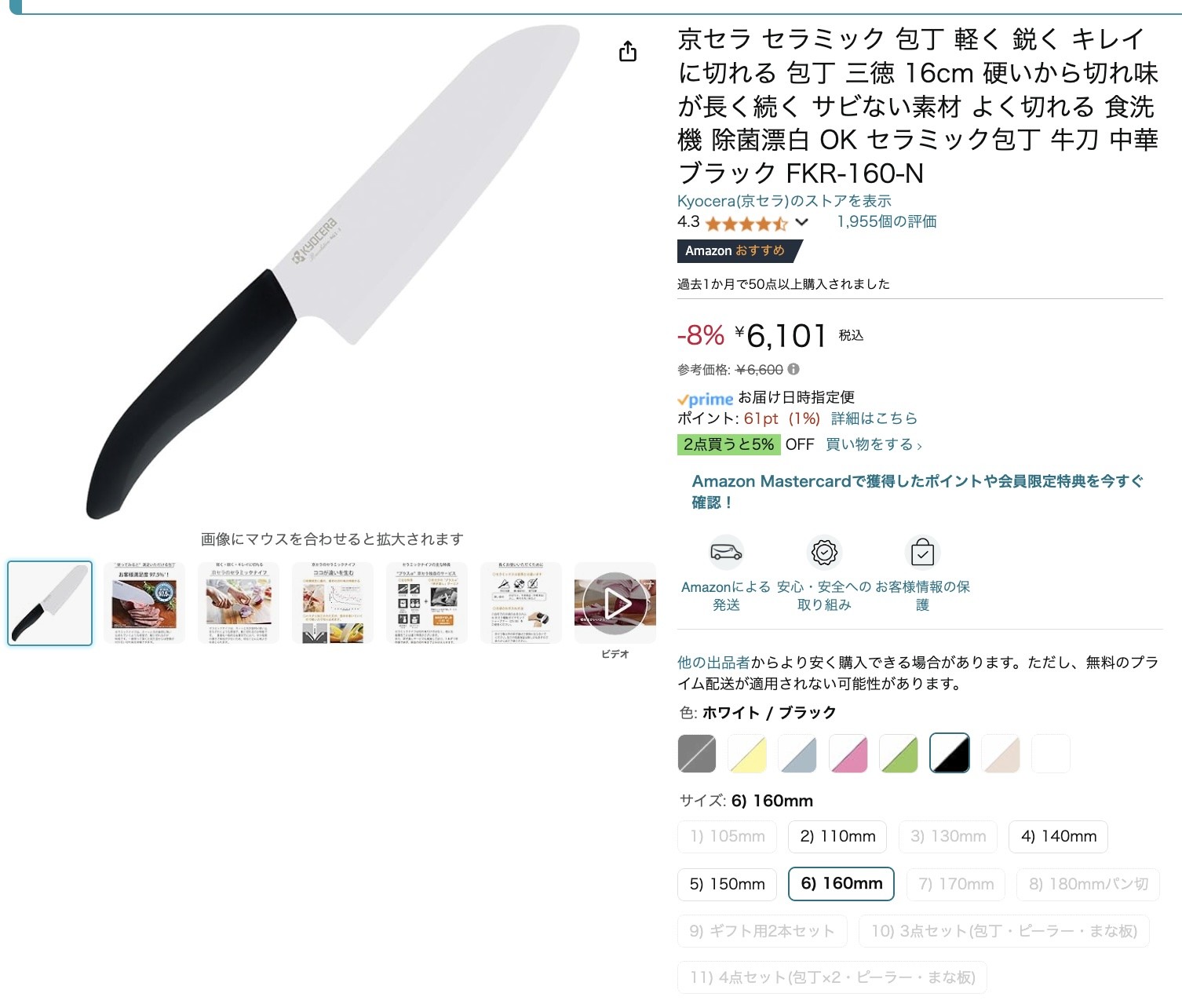Click the star rating icons
This screenshot has height=1008, width=1182.
tap(746, 224)
